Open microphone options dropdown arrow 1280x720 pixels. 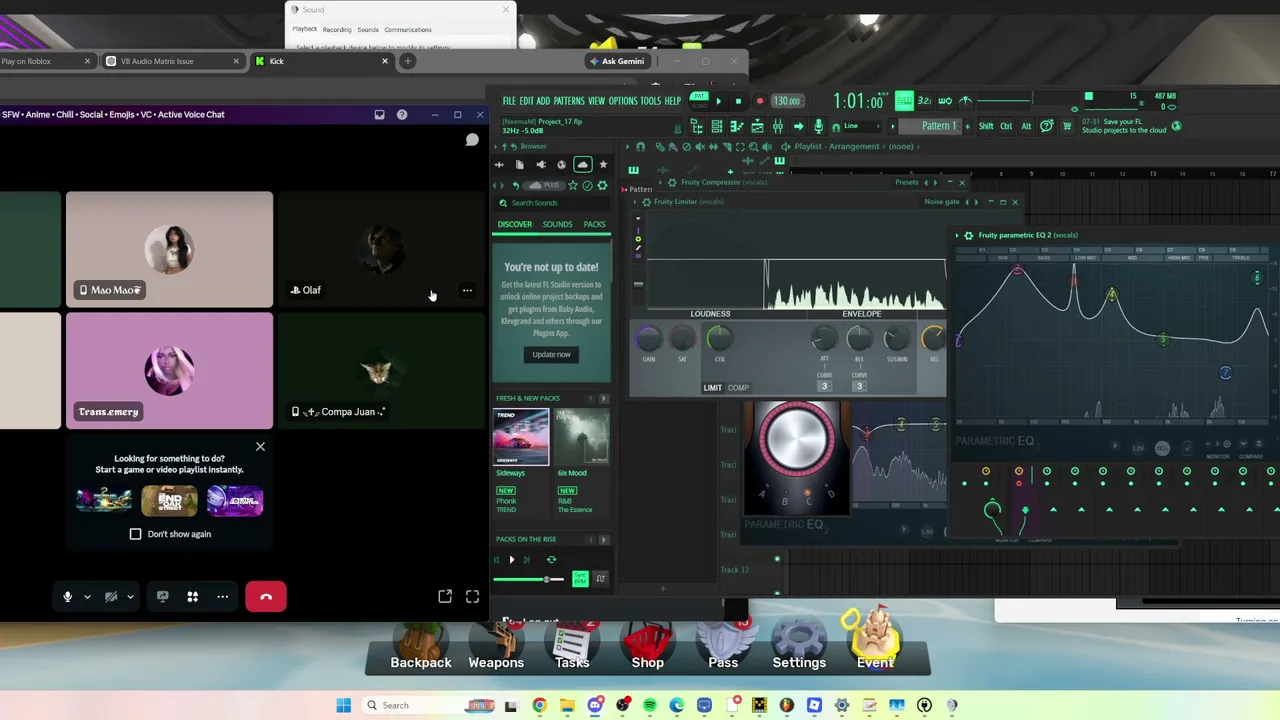pos(87,597)
